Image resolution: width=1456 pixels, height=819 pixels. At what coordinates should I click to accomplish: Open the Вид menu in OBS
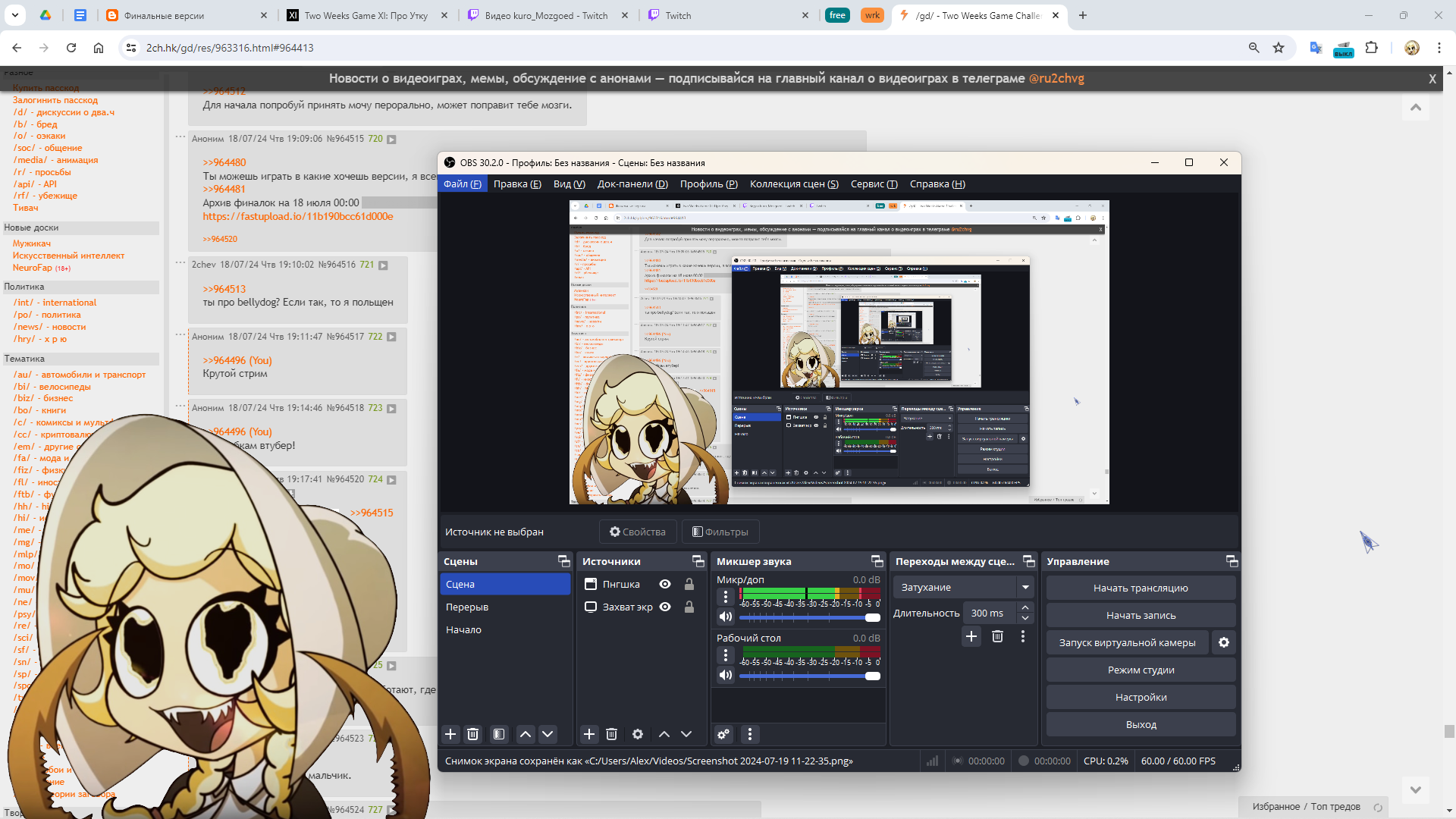570,184
